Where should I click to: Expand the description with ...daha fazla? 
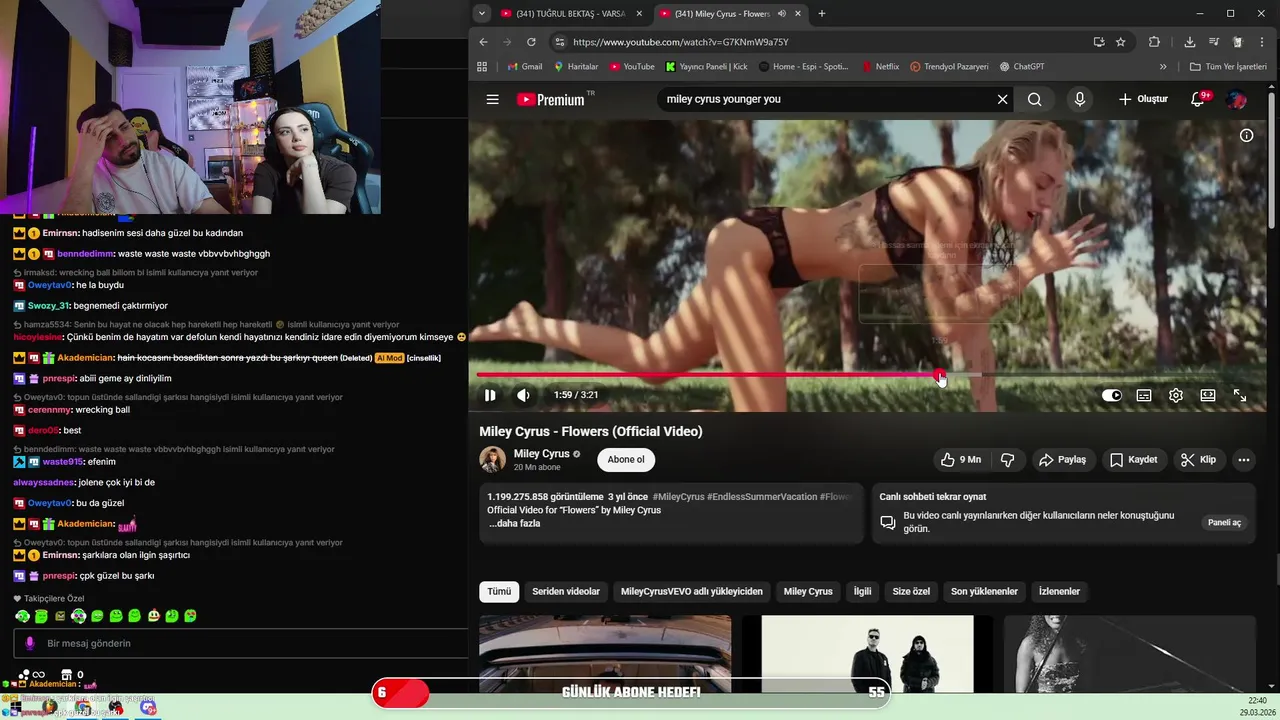coord(515,523)
